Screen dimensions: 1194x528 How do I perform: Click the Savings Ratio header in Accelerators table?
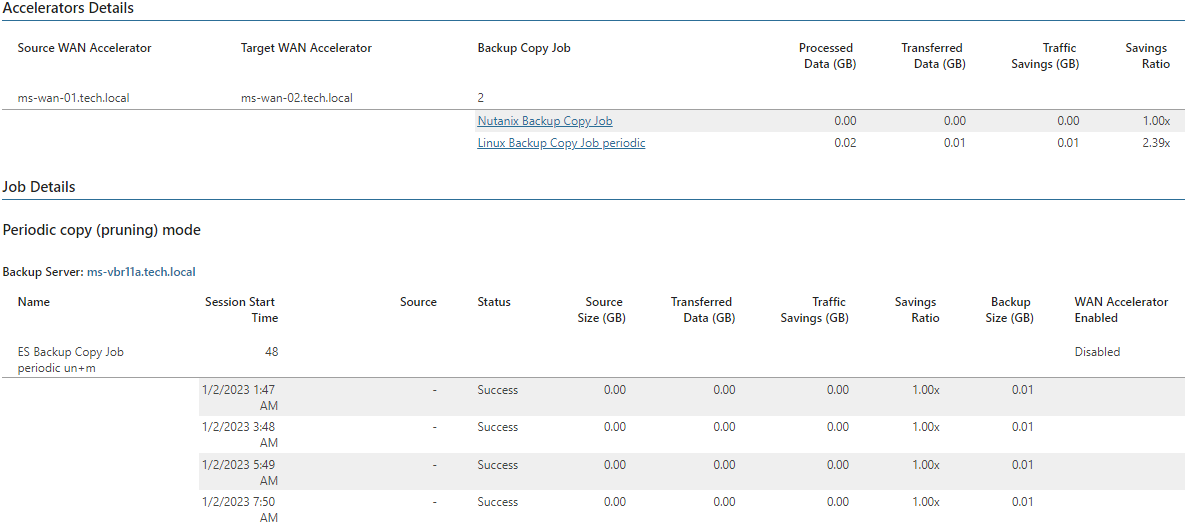[x=1147, y=56]
